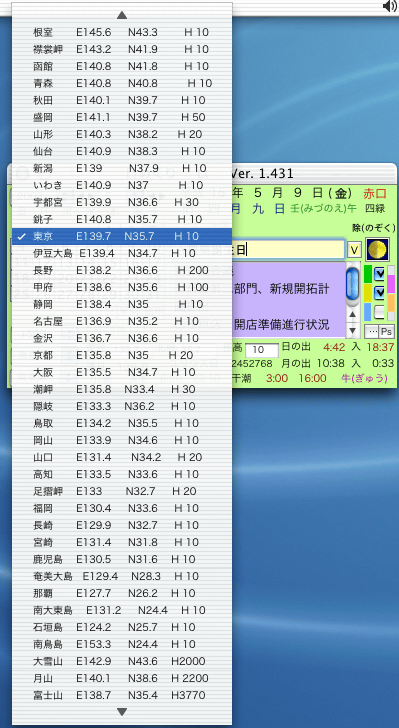399x728 pixels.
Task: Open the V dropdown next to text field
Action: coord(354,250)
